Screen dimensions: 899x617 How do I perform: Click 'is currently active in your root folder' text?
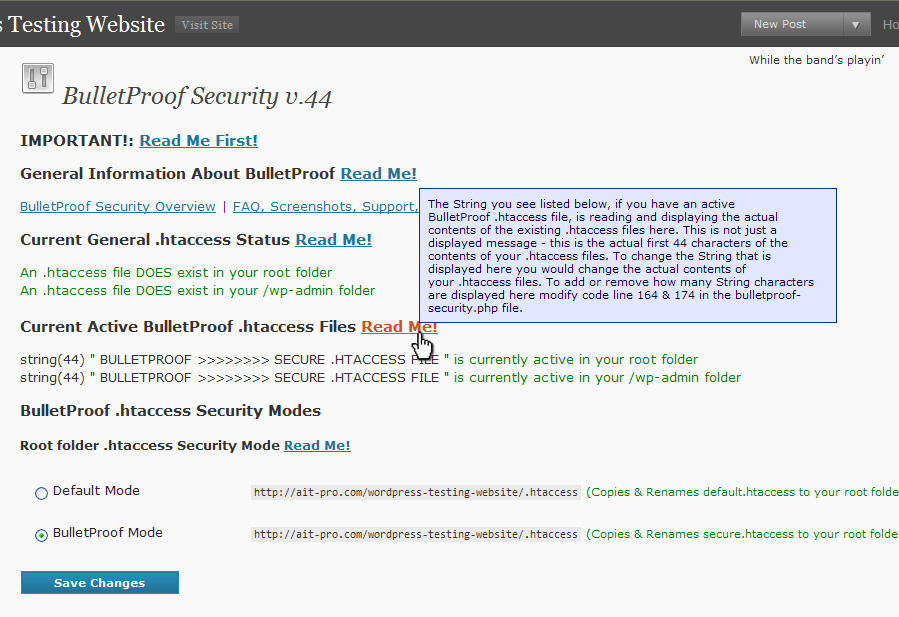pyautogui.click(x=576, y=360)
